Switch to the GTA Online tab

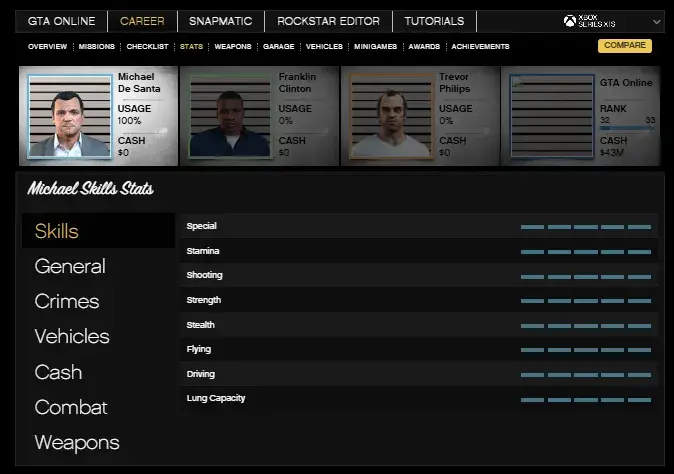[x=61, y=21]
